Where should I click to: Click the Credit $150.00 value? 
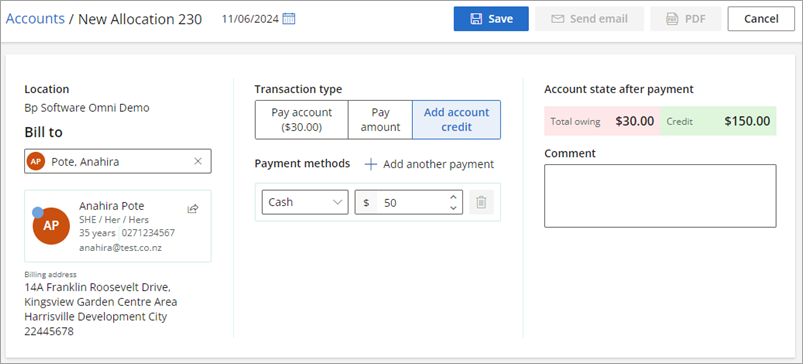click(747, 121)
